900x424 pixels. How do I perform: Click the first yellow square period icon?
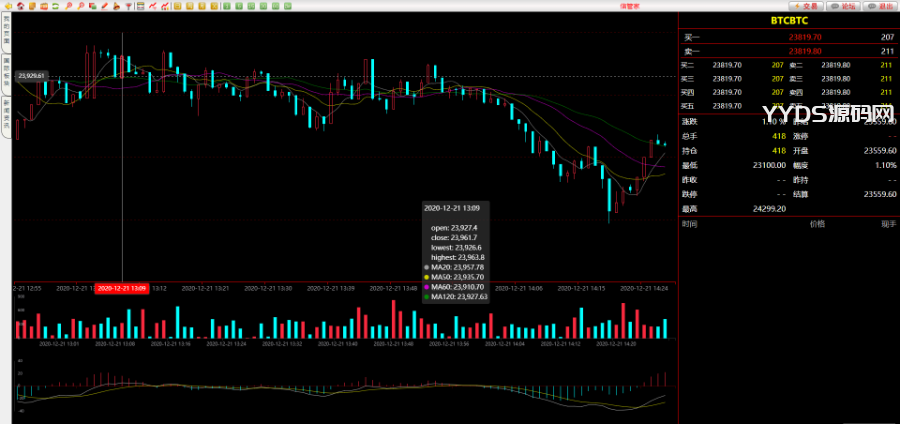(177, 6)
